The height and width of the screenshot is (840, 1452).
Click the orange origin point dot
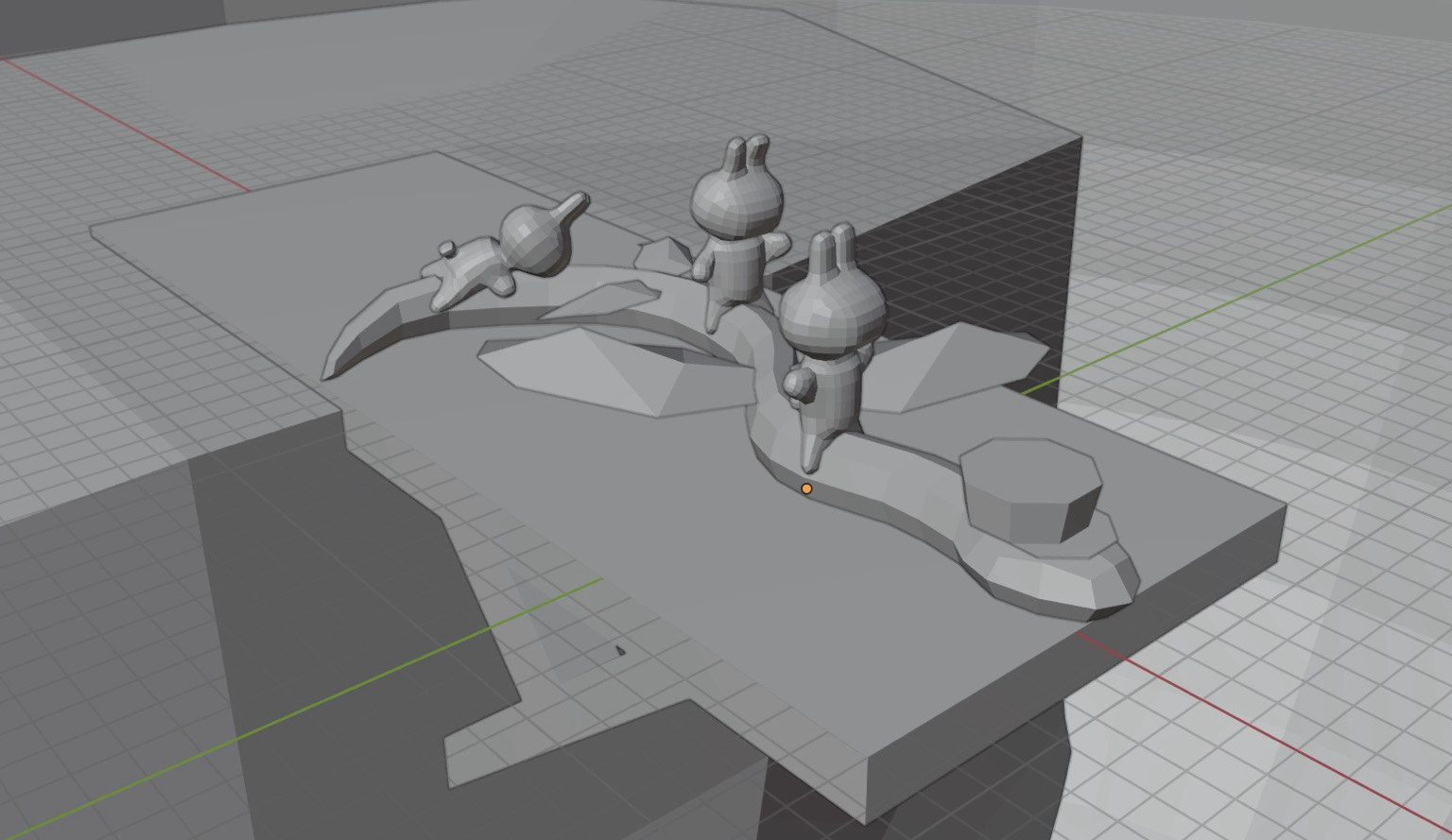point(806,489)
